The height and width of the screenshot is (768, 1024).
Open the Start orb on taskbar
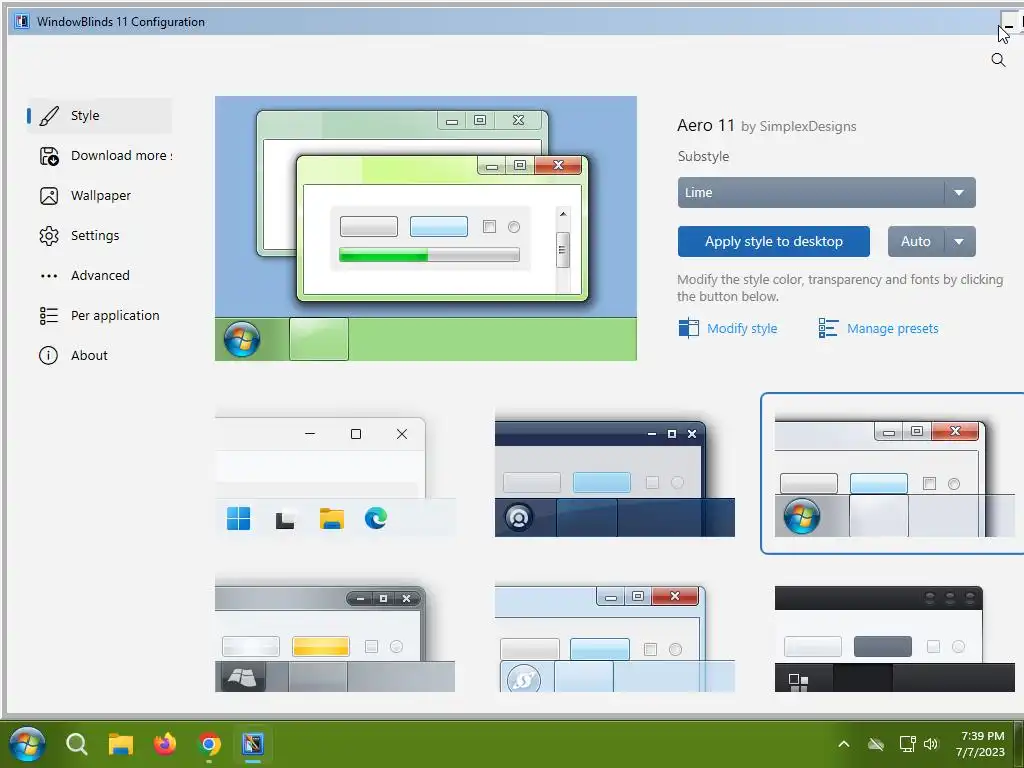pos(27,744)
